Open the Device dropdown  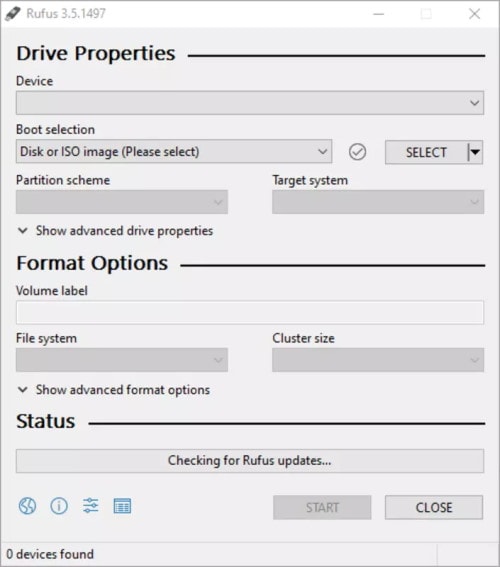(250, 103)
